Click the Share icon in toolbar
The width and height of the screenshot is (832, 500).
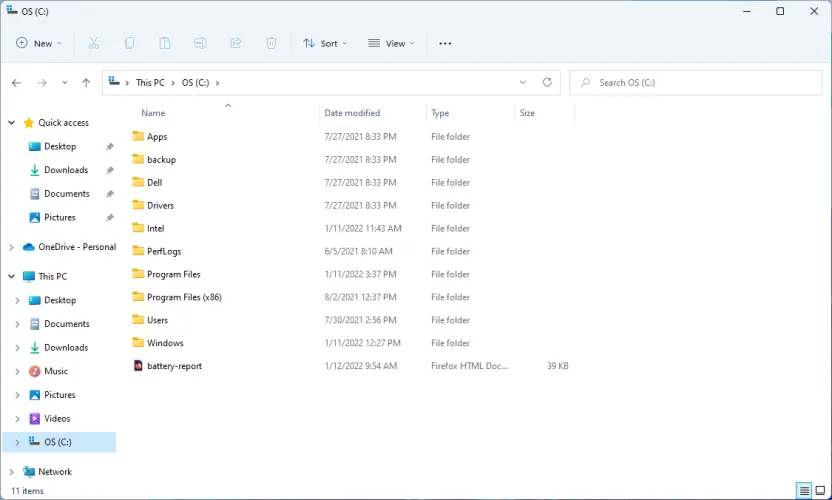[236, 43]
